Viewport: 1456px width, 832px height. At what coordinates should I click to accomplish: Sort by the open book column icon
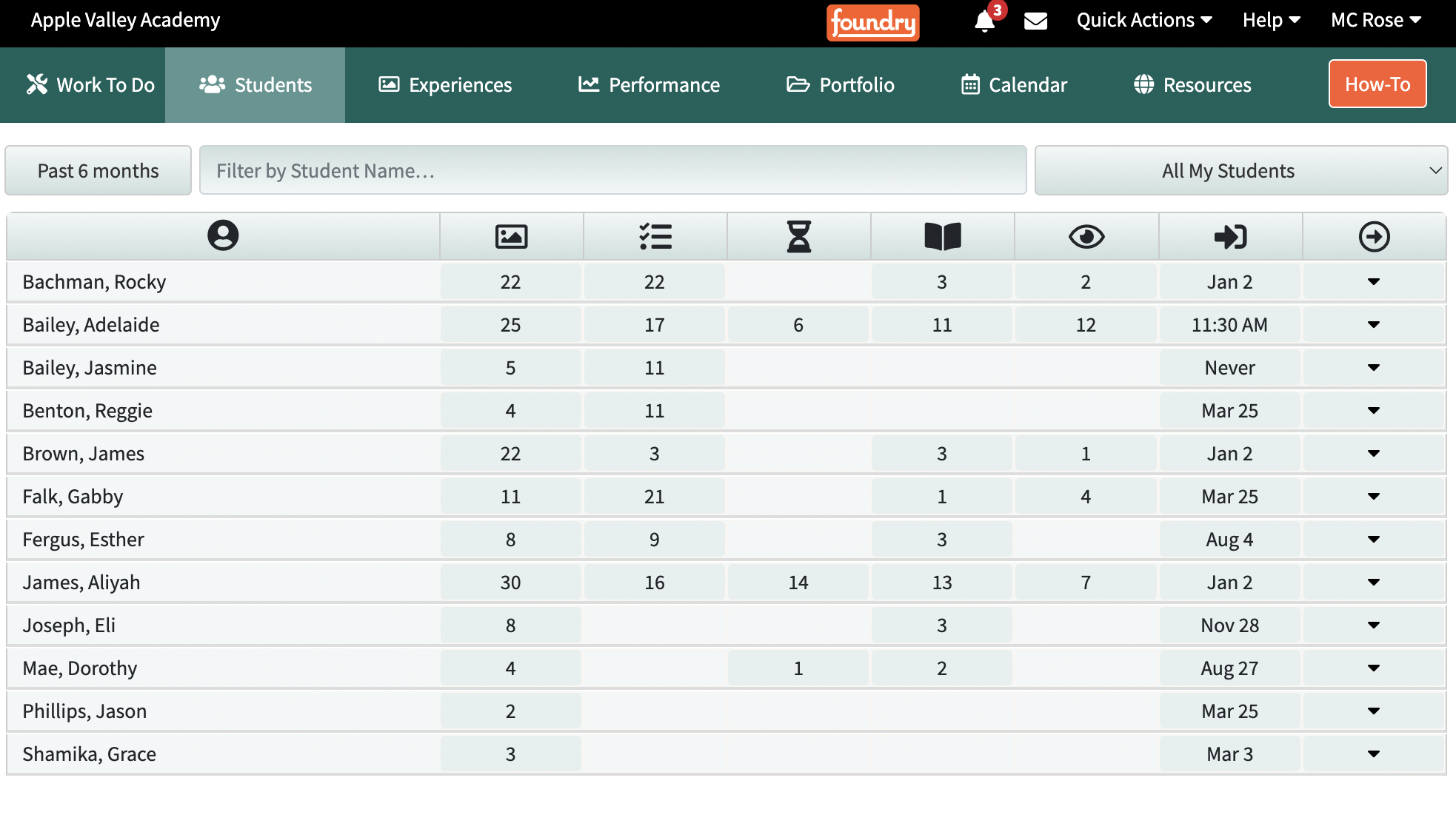(x=943, y=236)
